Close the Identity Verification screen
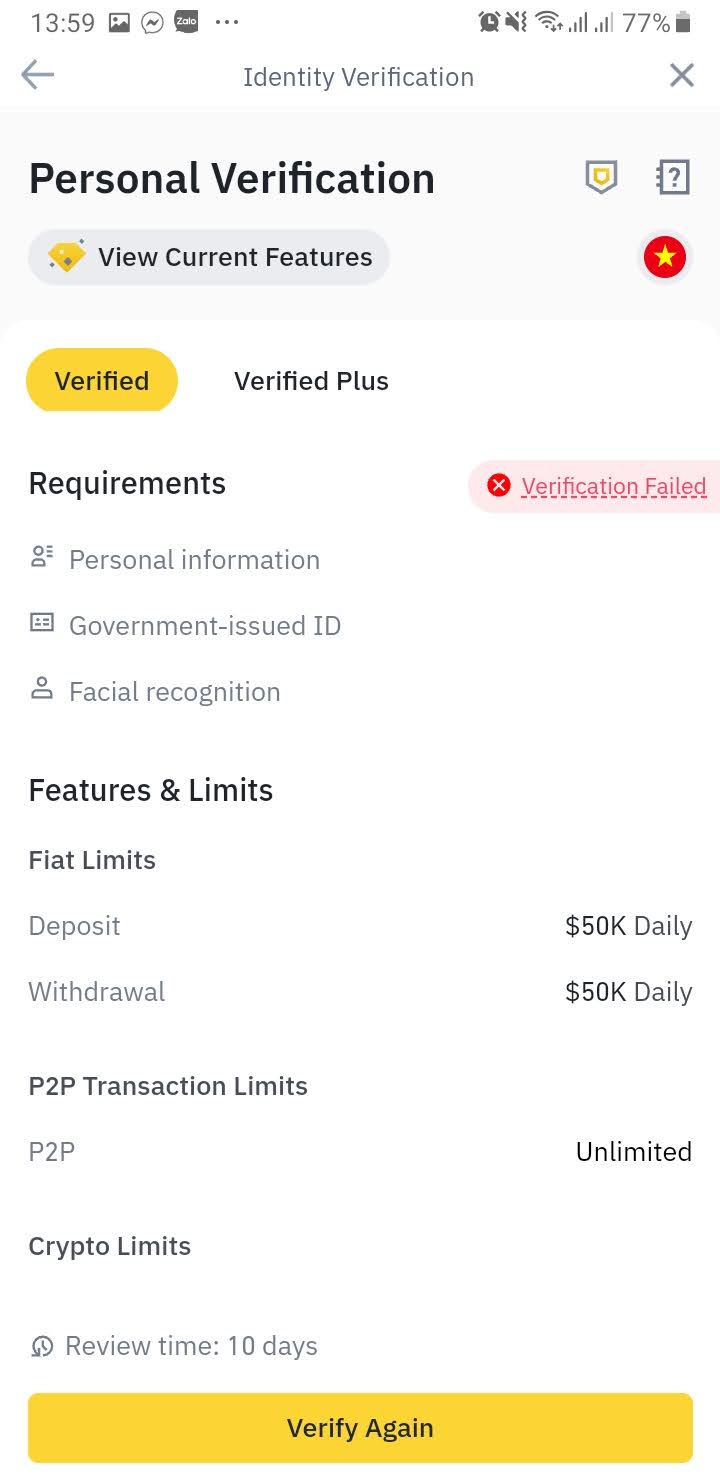This screenshot has height=1480, width=720. point(681,76)
